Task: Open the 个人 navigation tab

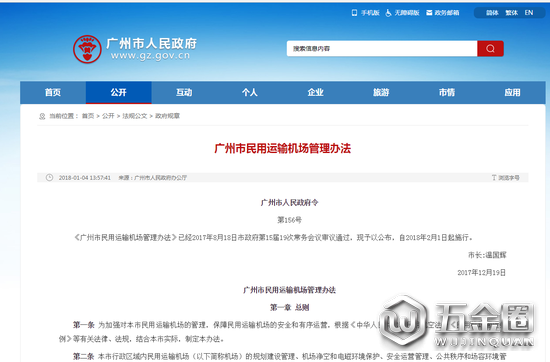Action: [x=250, y=93]
